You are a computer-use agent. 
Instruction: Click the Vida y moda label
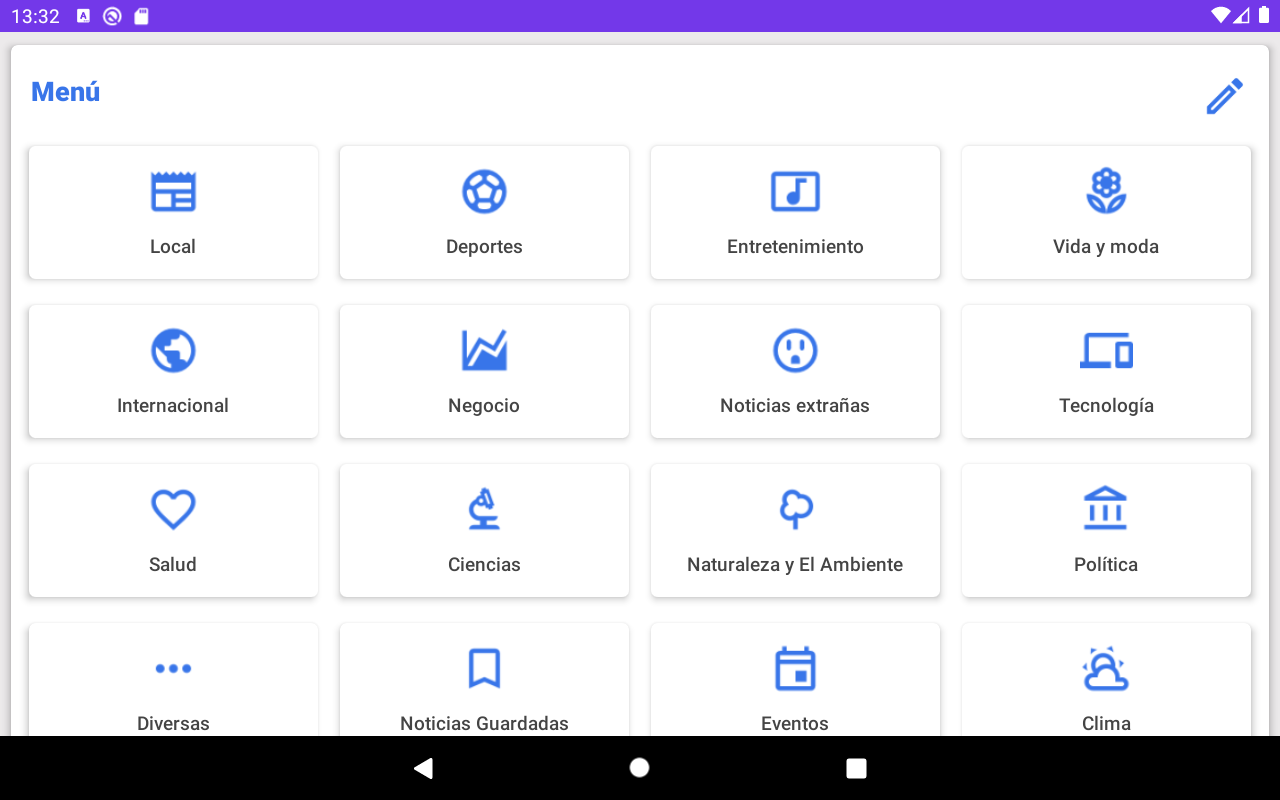click(x=1106, y=247)
